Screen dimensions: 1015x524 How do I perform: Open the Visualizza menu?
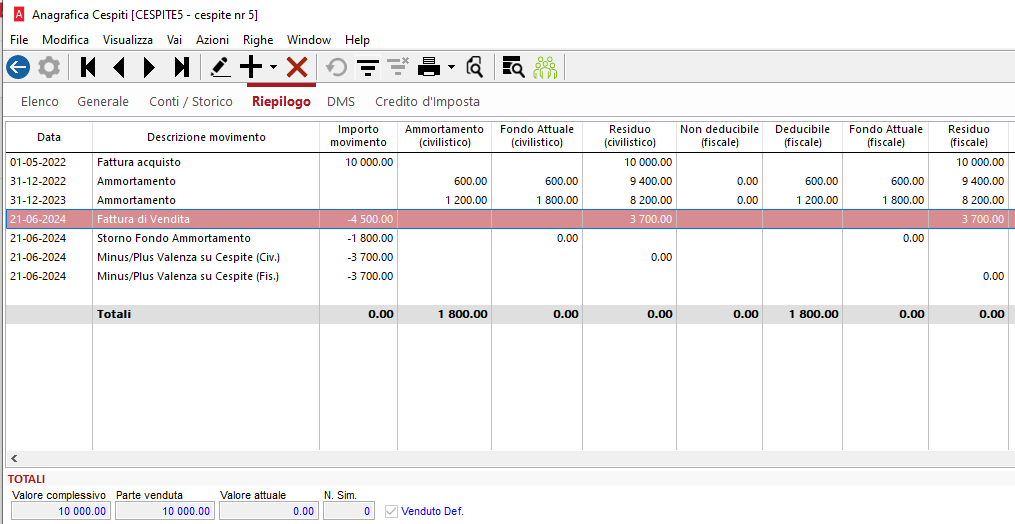tap(128, 40)
